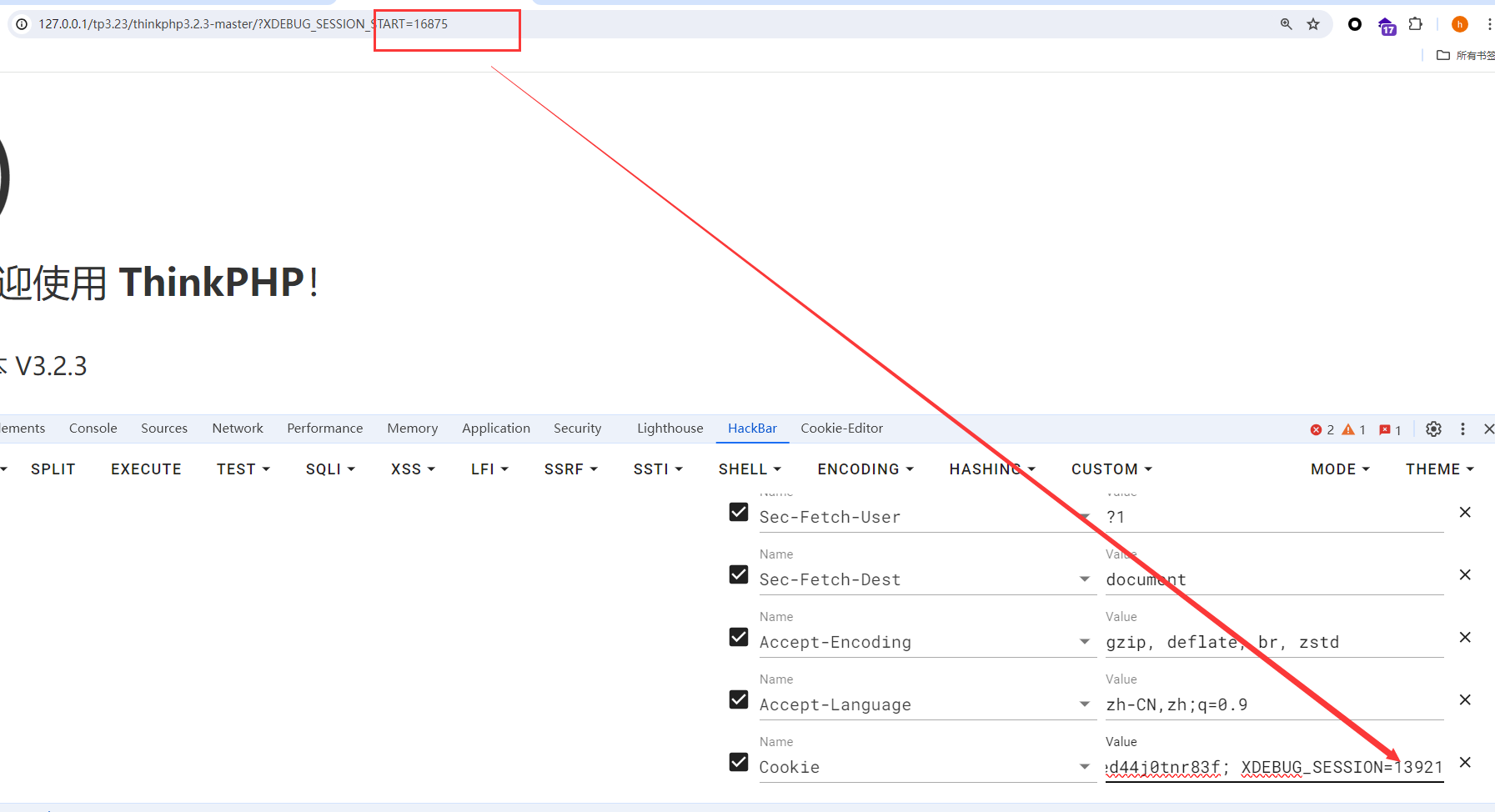Viewport: 1495px width, 812px height.
Task: Open the SHELL dropdown menu
Action: tap(750, 469)
